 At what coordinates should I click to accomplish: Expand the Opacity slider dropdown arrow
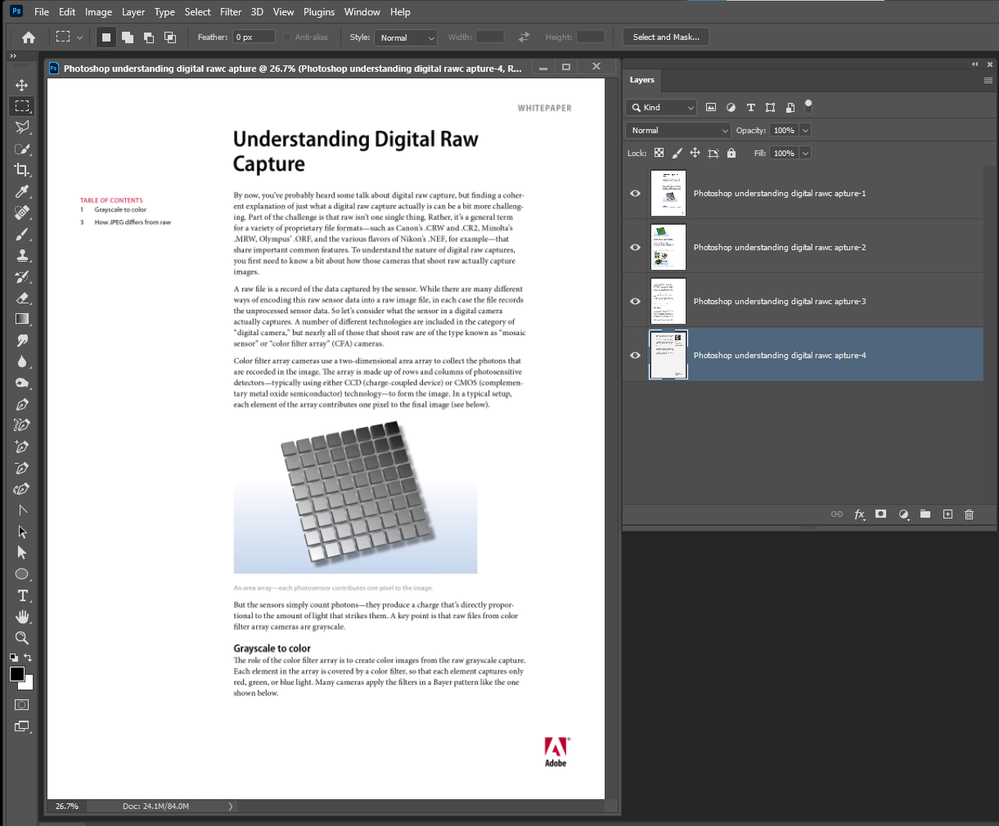805,130
